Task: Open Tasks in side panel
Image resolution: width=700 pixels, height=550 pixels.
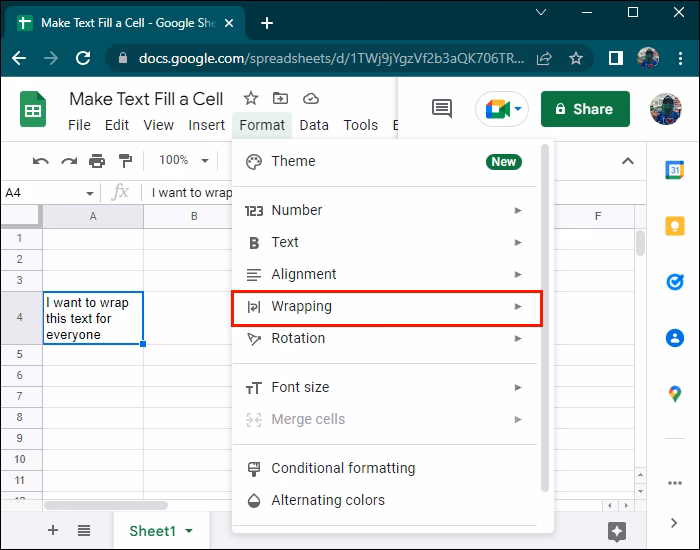Action: (x=675, y=281)
